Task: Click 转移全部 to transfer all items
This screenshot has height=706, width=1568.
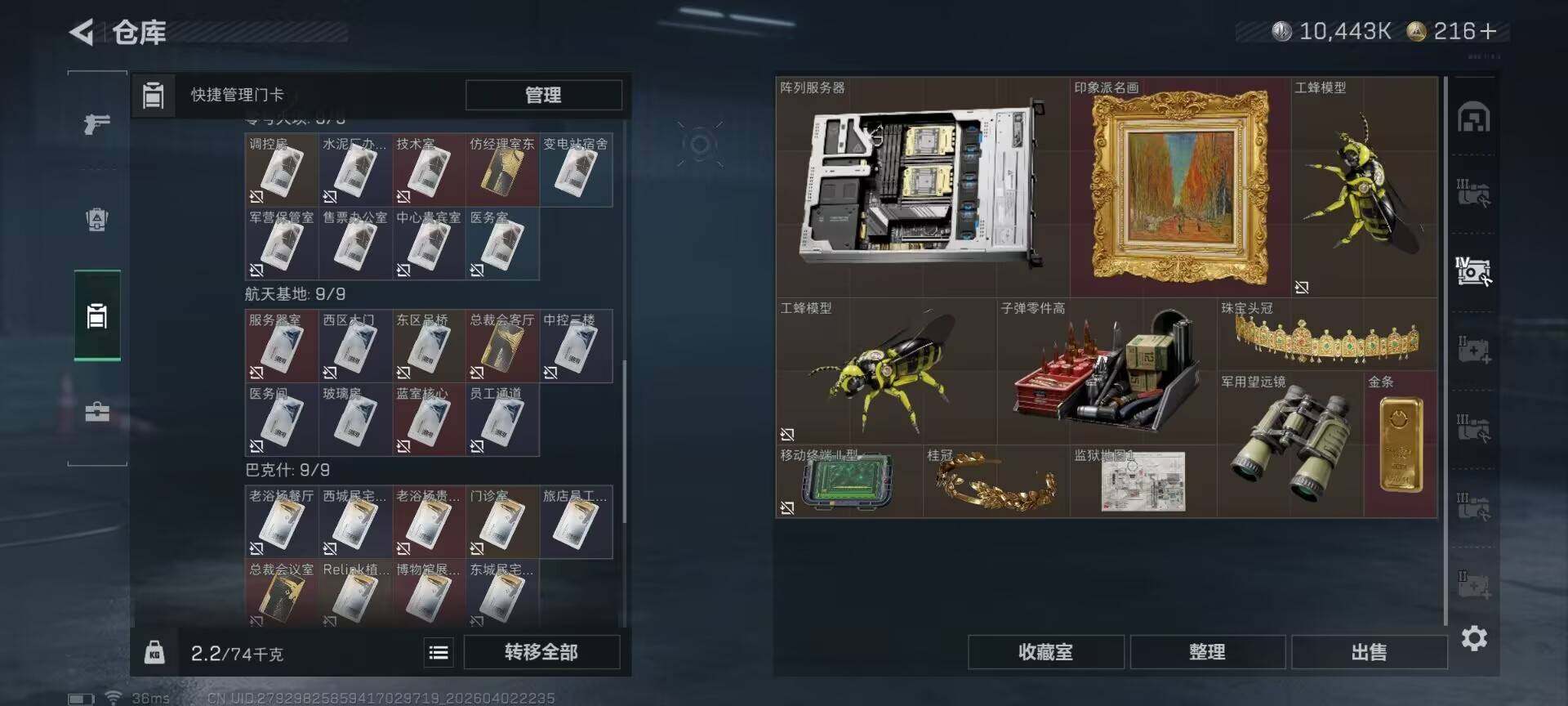Action: tap(541, 652)
